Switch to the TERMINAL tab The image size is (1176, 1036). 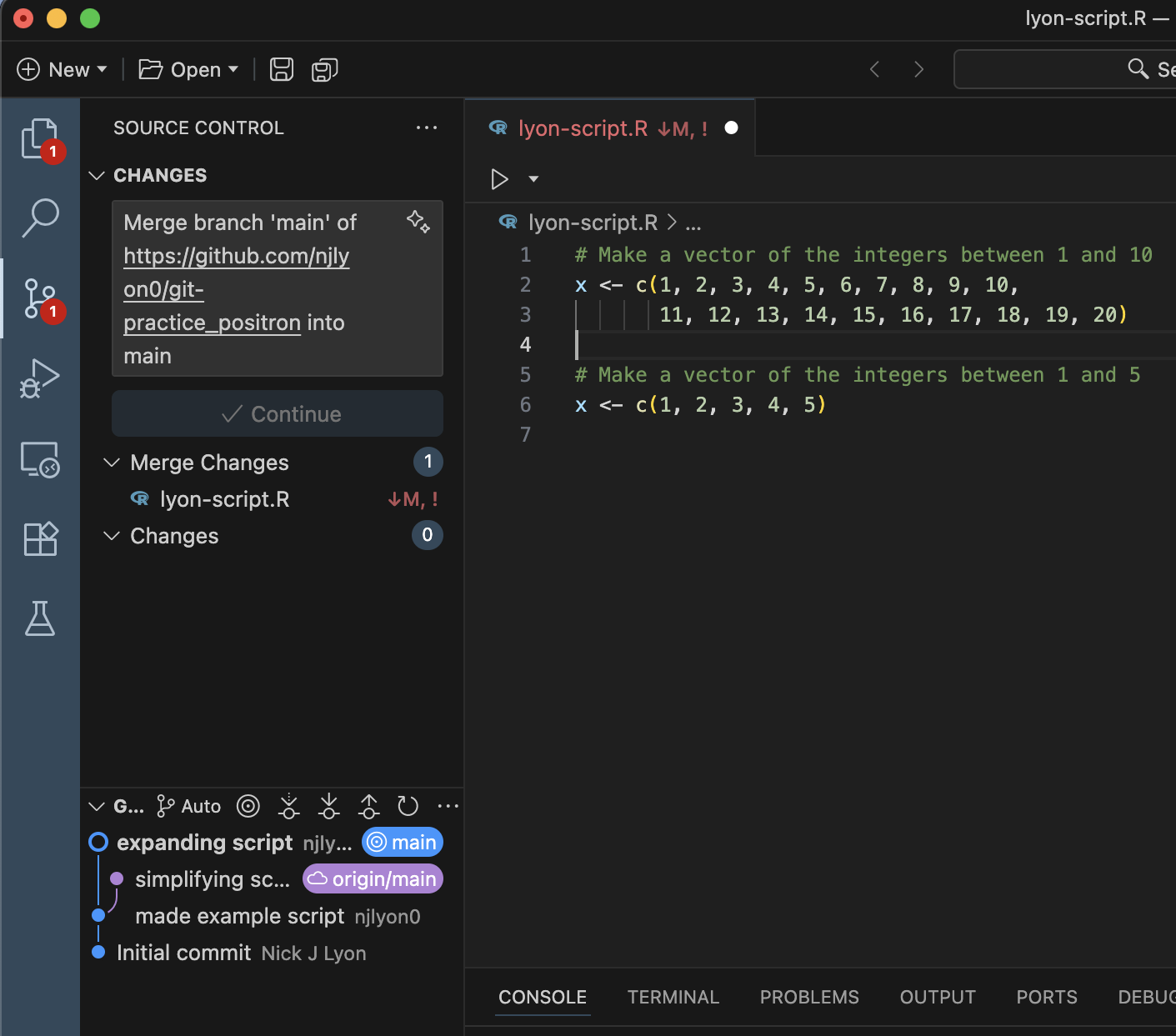click(673, 997)
